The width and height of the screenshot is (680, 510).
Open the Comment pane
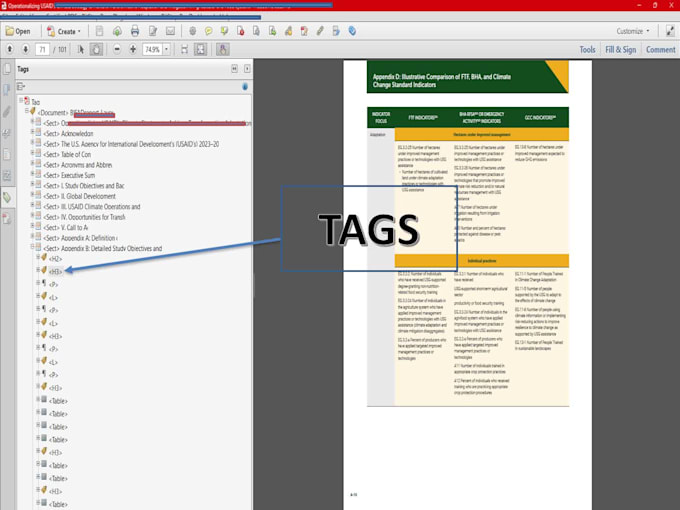[660, 49]
